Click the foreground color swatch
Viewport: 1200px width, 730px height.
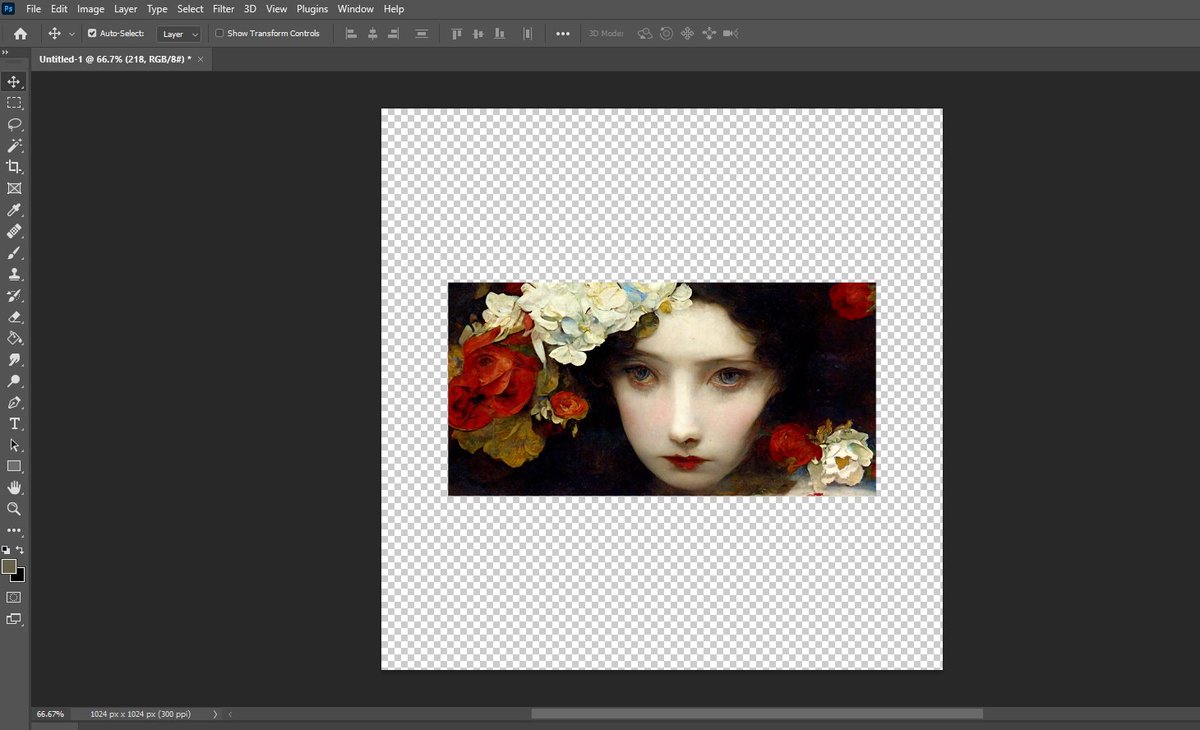coord(9,567)
